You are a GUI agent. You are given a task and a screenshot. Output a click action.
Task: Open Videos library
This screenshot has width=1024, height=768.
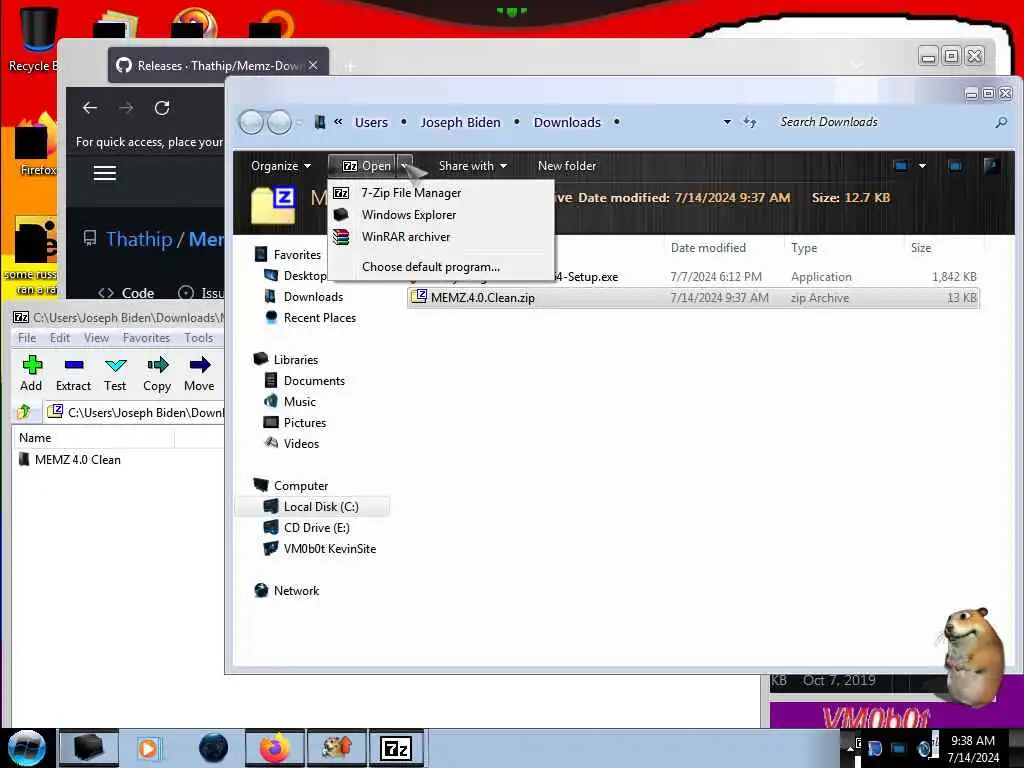tap(301, 443)
